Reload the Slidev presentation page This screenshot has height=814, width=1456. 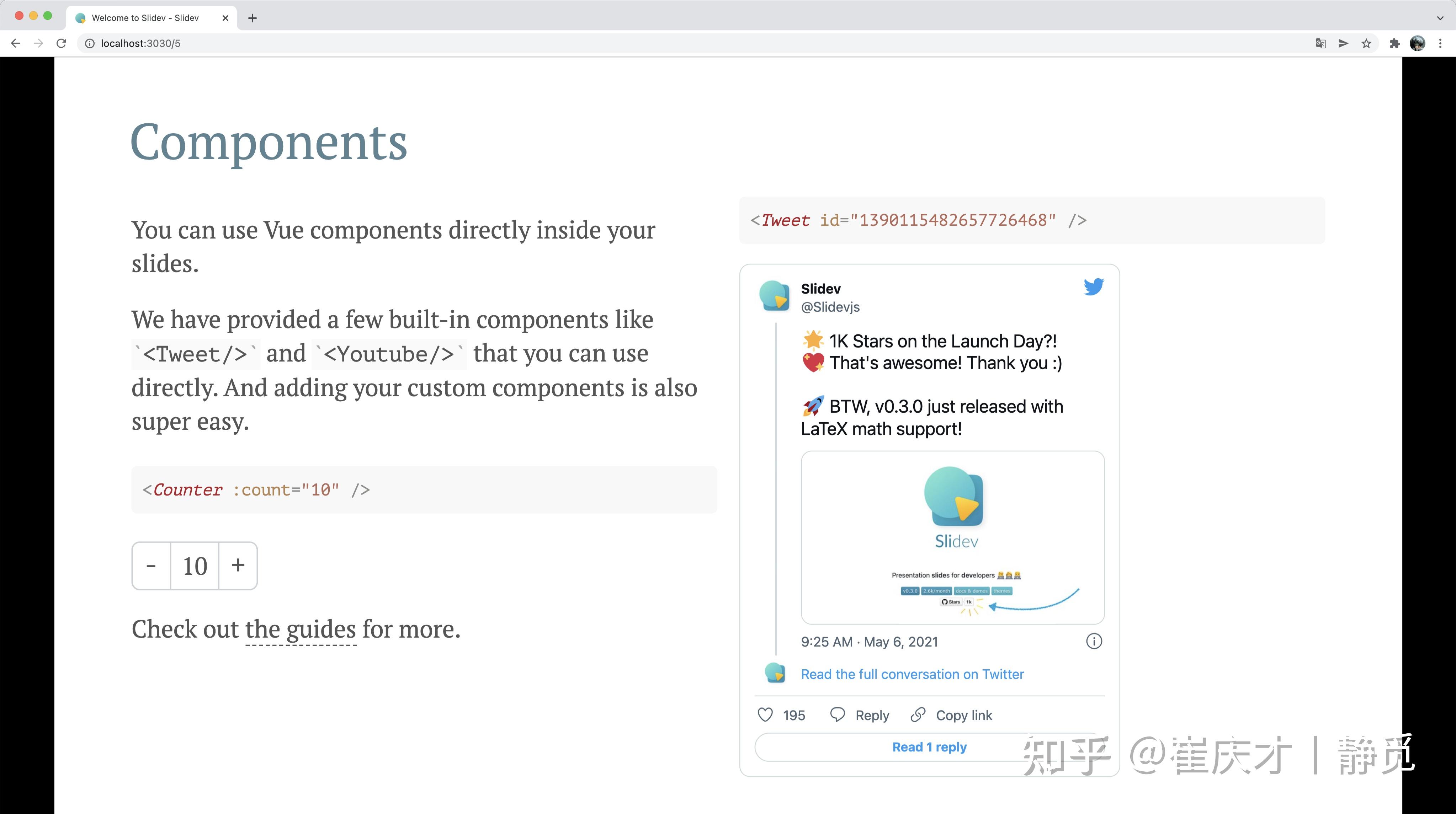62,43
